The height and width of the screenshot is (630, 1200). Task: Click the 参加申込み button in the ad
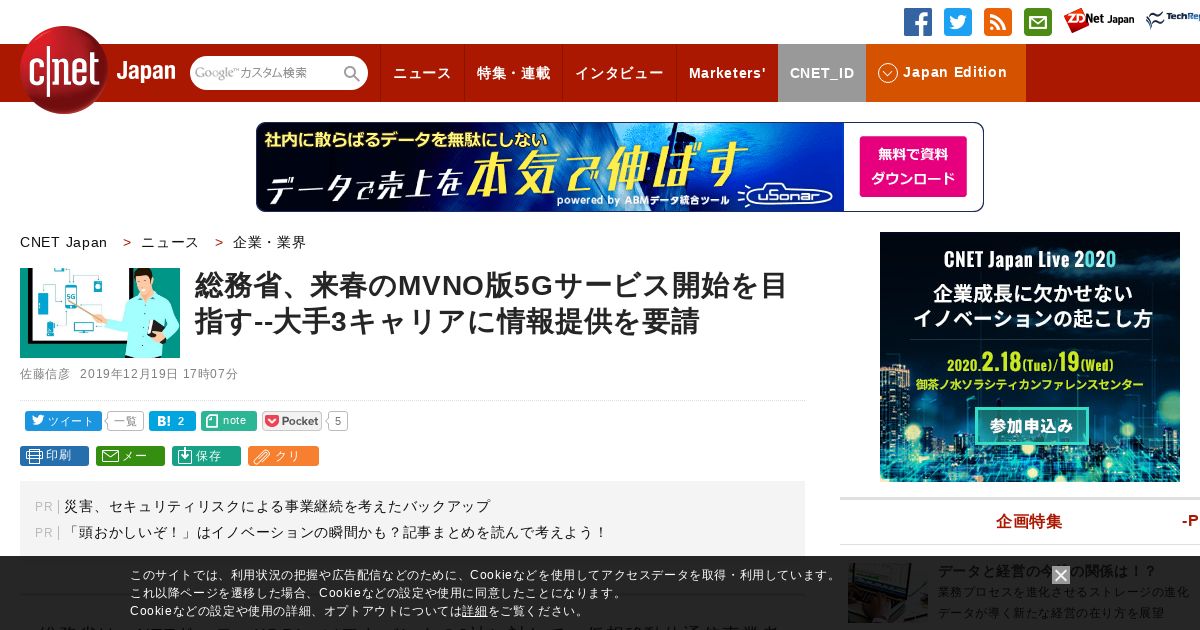pyautogui.click(x=1032, y=425)
